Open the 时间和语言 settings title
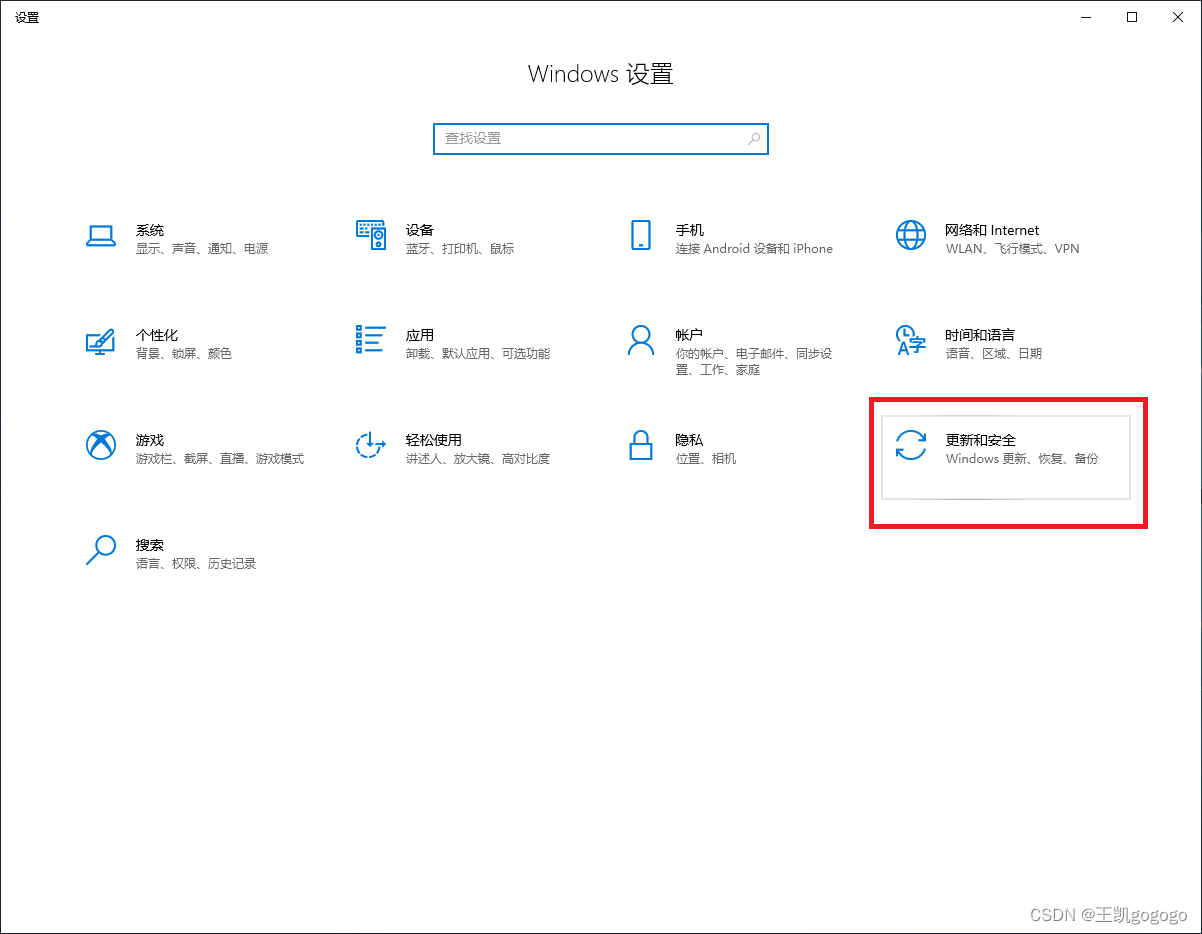Screen dimensions: 1202x934 coord(981,335)
